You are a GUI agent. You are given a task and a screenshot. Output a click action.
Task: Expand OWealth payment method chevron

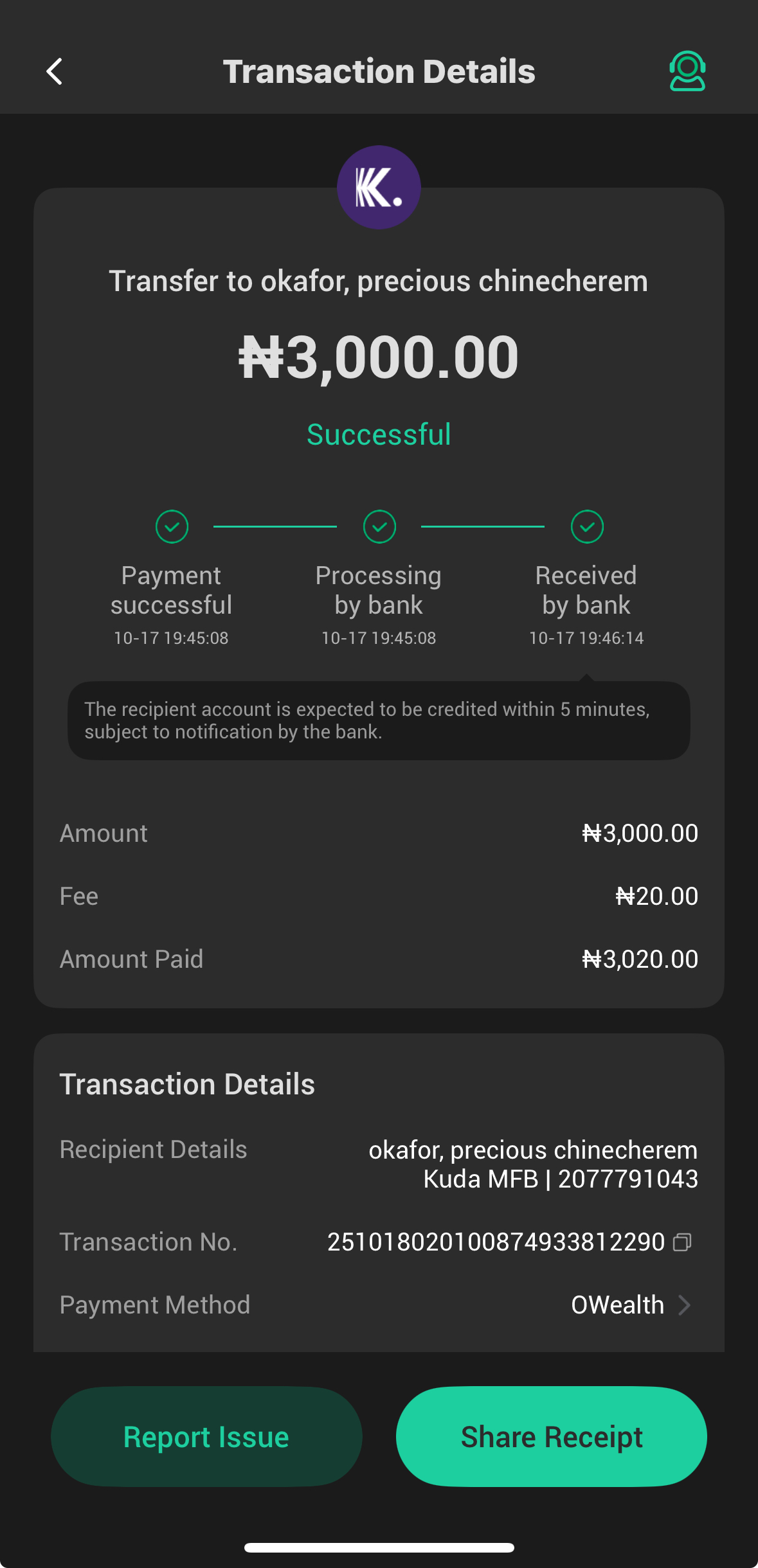(x=685, y=1305)
